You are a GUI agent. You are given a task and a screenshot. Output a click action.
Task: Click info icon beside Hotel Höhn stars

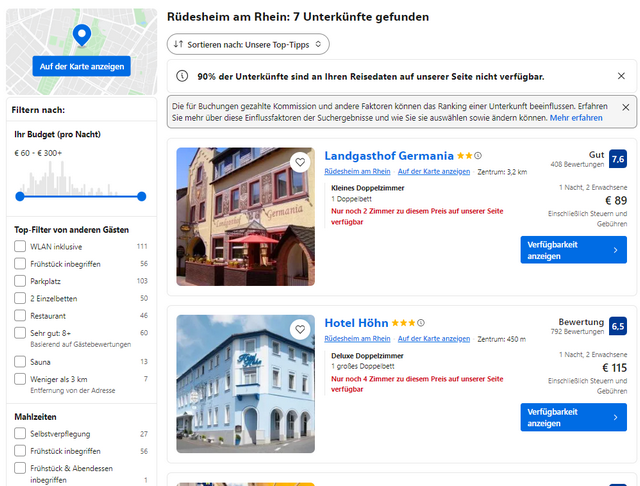click(421, 323)
